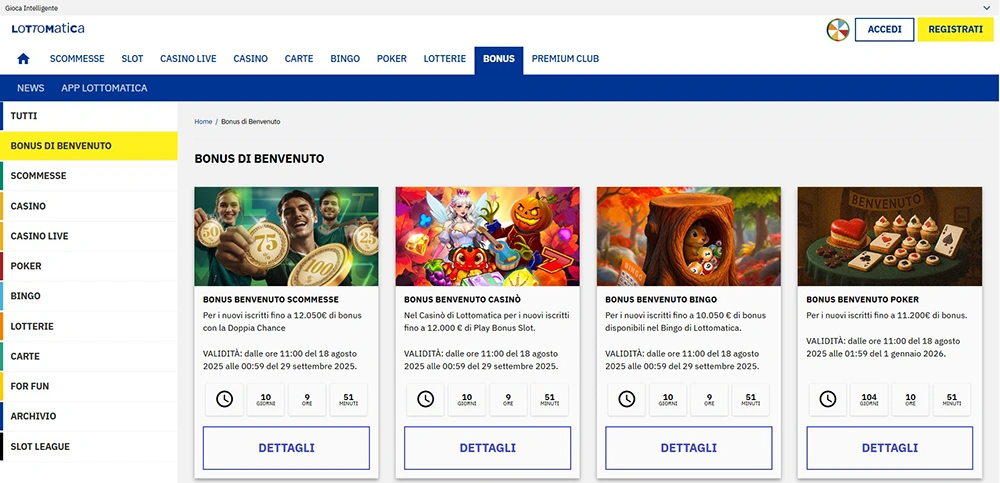1000x483 pixels.
Task: Click the Bingo bonus squirrel image
Action: tap(689, 236)
